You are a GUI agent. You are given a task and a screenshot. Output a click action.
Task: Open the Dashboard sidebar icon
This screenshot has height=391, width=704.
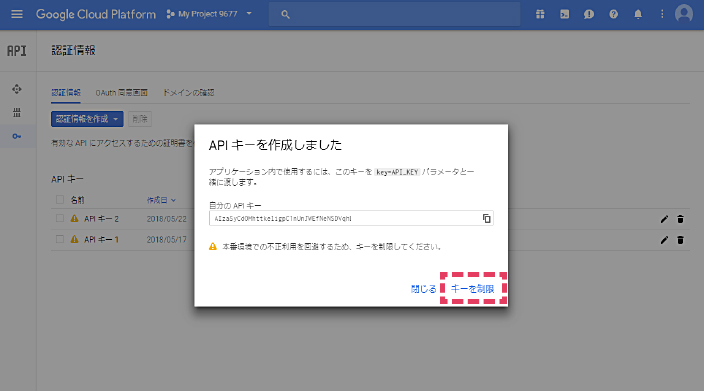pos(17,89)
